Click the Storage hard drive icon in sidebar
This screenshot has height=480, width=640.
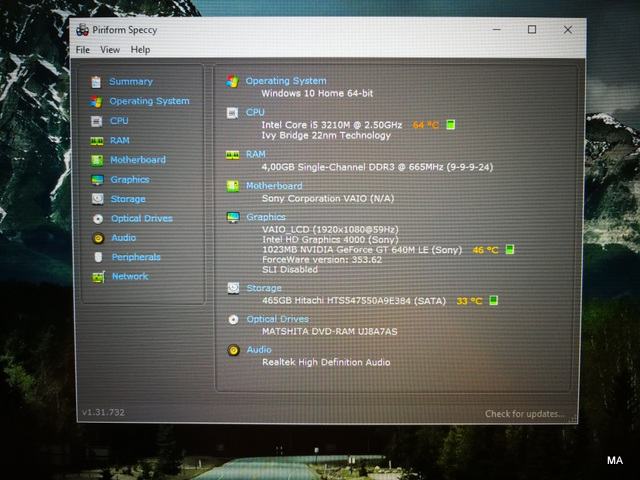click(x=98, y=199)
